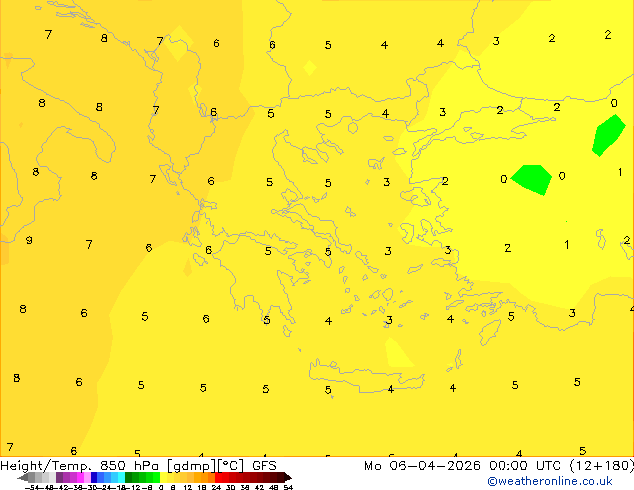Click the dark maroon right arrow end of the legend
Image resolution: width=634 pixels, height=490 pixels.
pos(288,477)
